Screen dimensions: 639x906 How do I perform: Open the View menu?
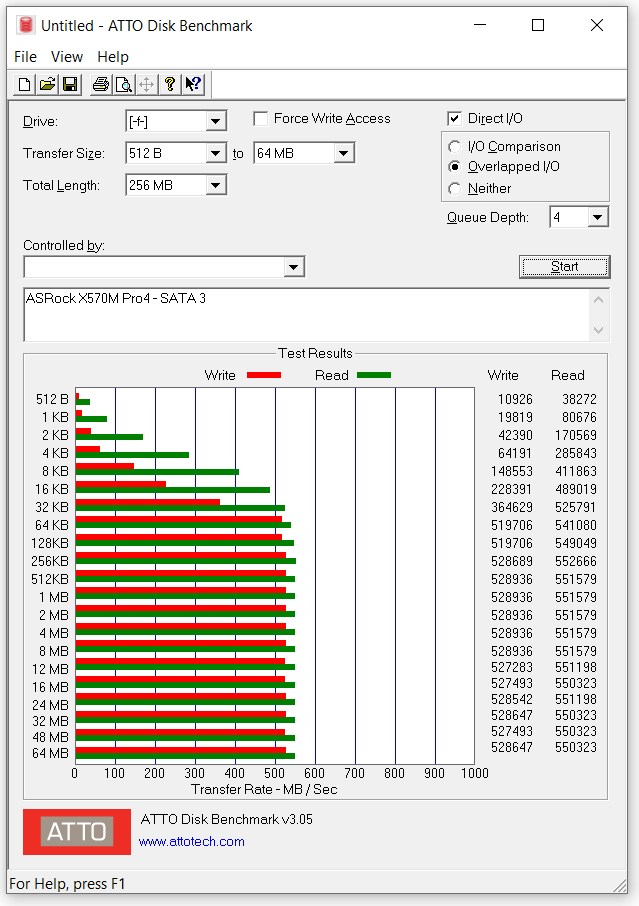click(67, 57)
